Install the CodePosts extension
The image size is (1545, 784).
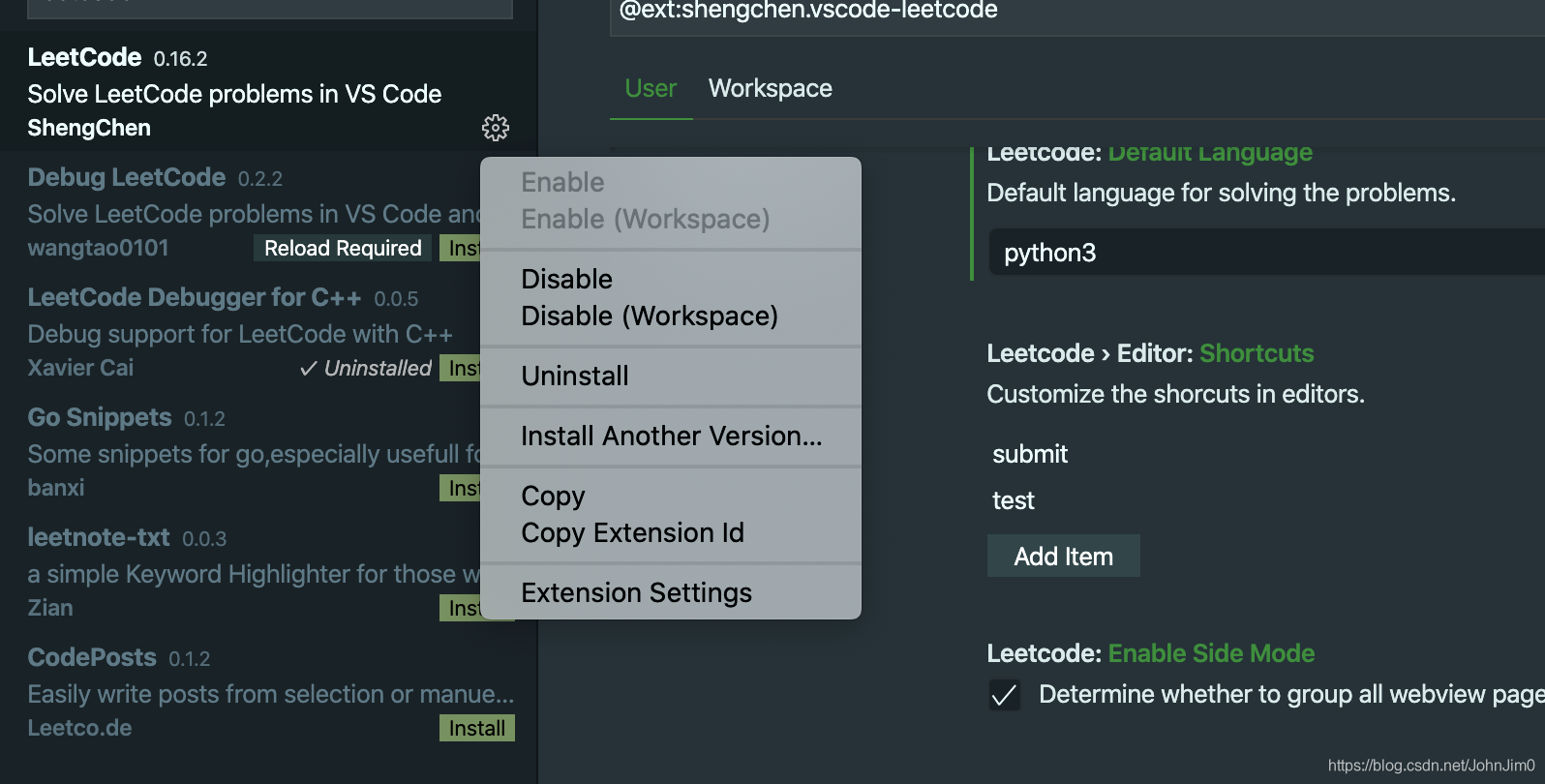tap(477, 728)
